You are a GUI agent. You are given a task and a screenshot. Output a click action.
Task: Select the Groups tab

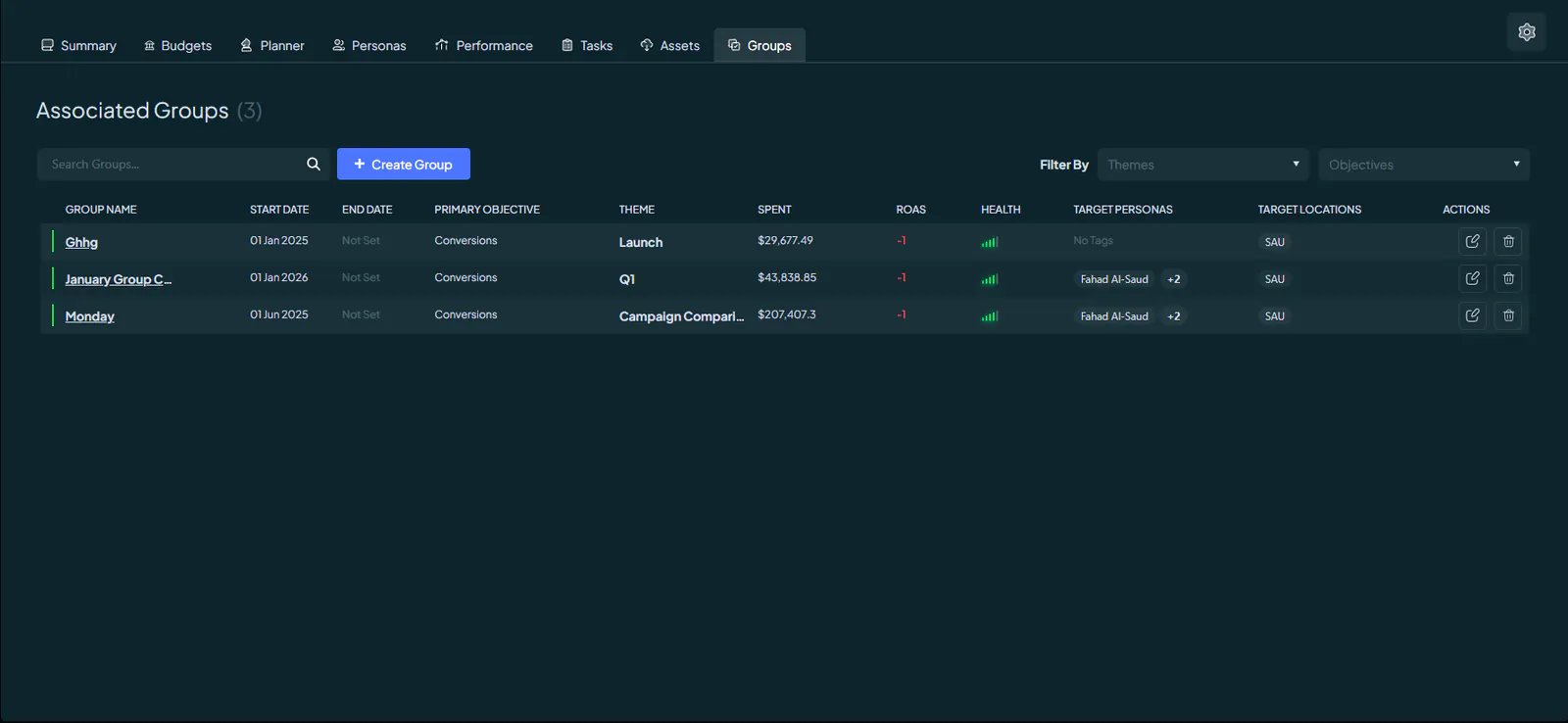pyautogui.click(x=759, y=45)
